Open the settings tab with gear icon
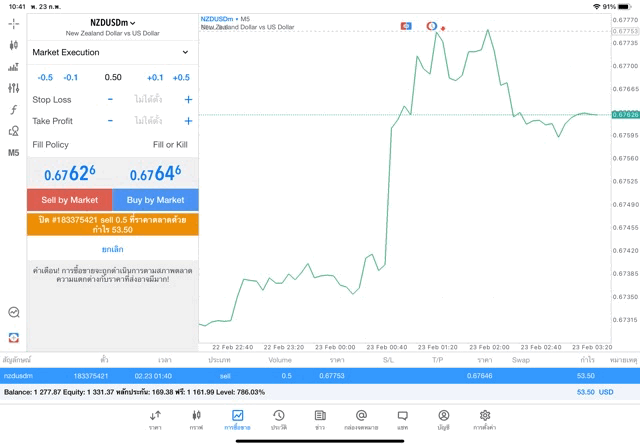This screenshot has width=640, height=447. 485,420
